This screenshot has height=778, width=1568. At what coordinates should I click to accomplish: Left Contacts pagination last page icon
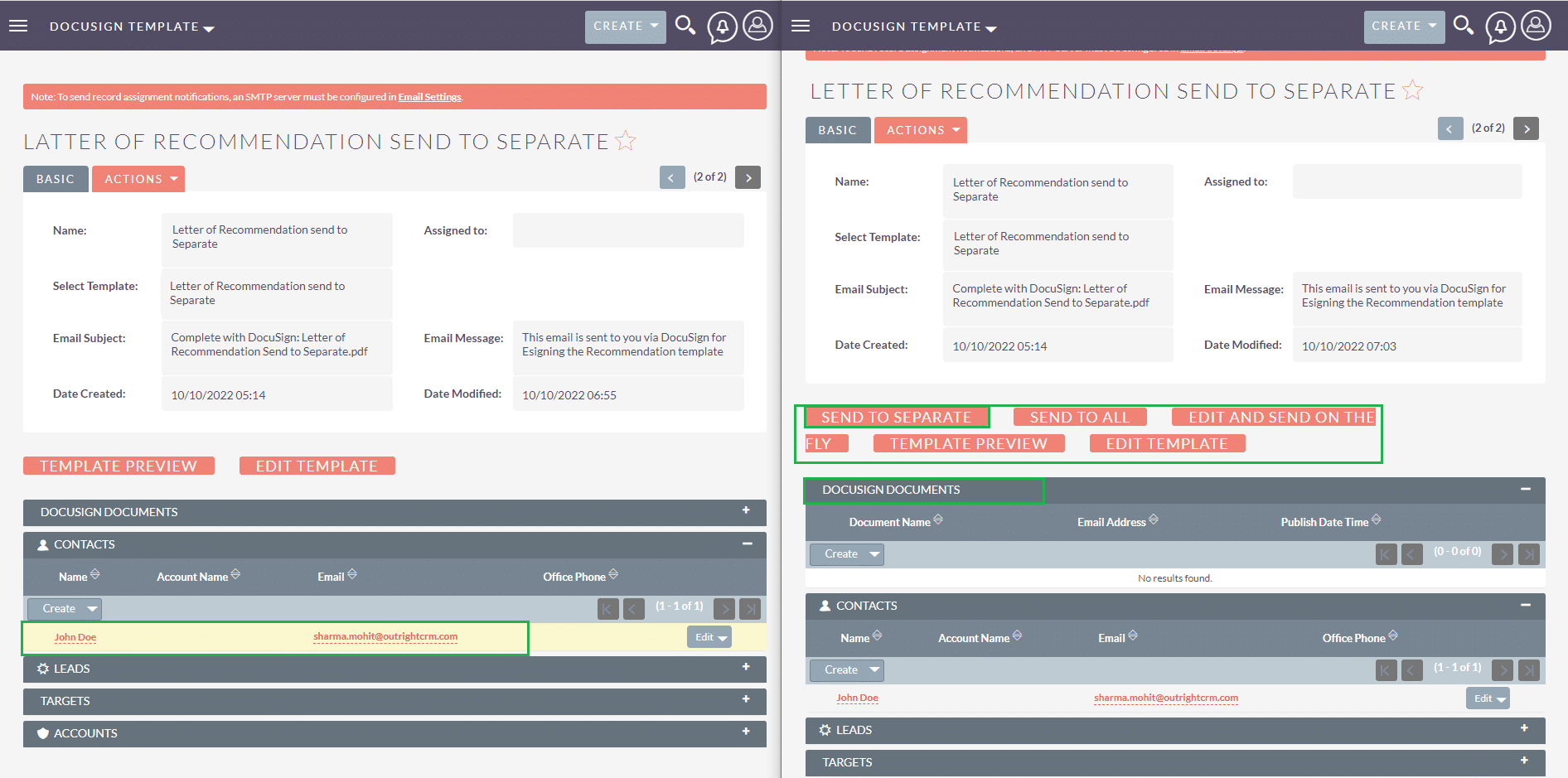tap(750, 609)
